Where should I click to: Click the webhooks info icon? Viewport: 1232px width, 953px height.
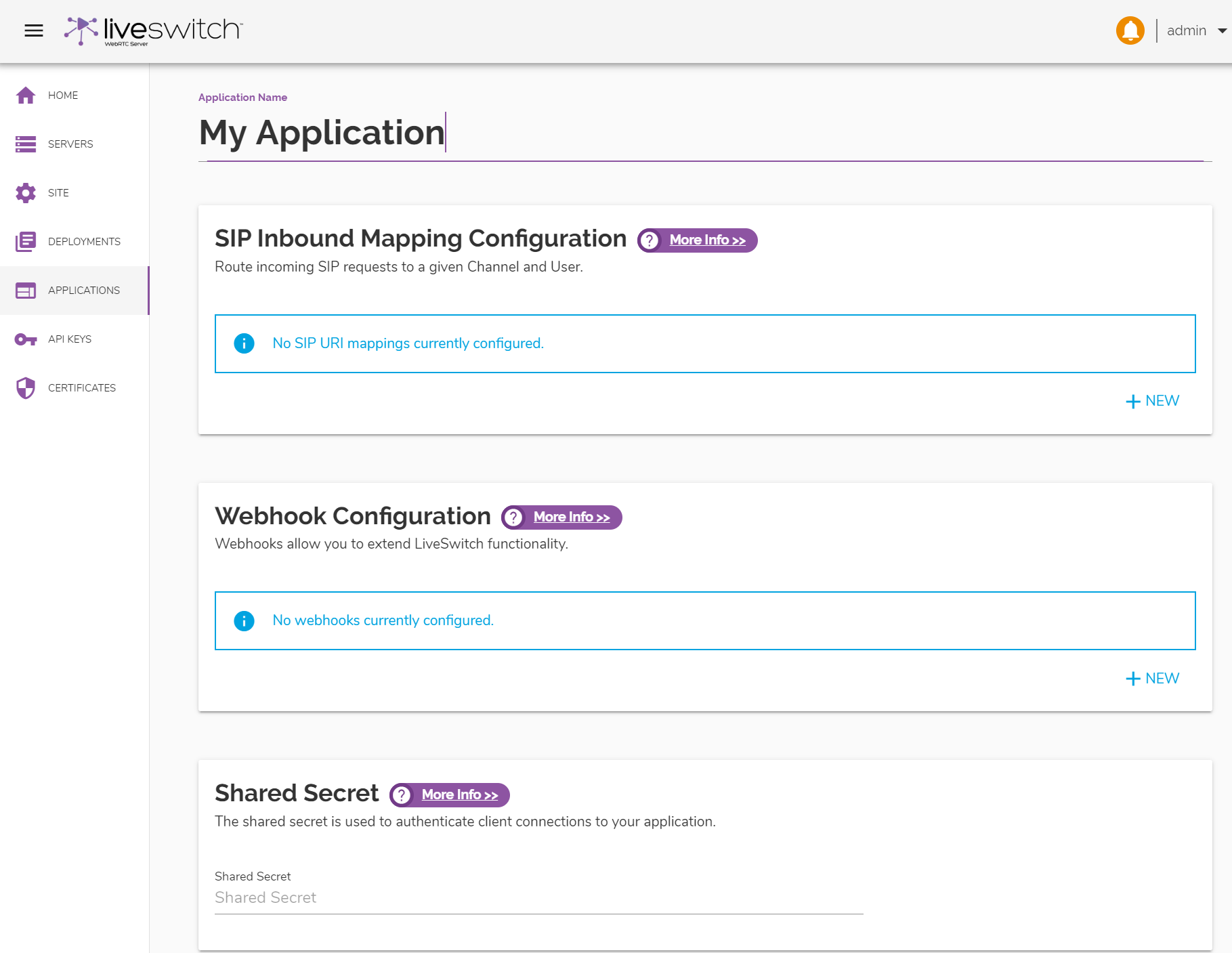tap(244, 620)
